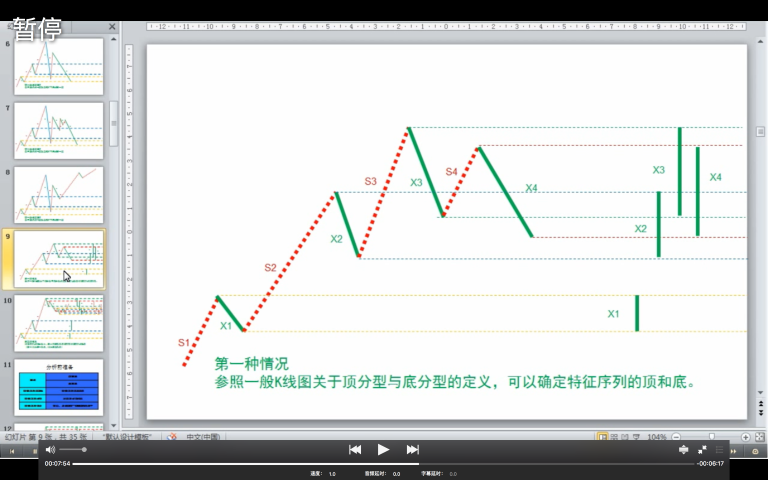
Task: Switch to PowerPoint normal view icon
Action: [602, 437]
